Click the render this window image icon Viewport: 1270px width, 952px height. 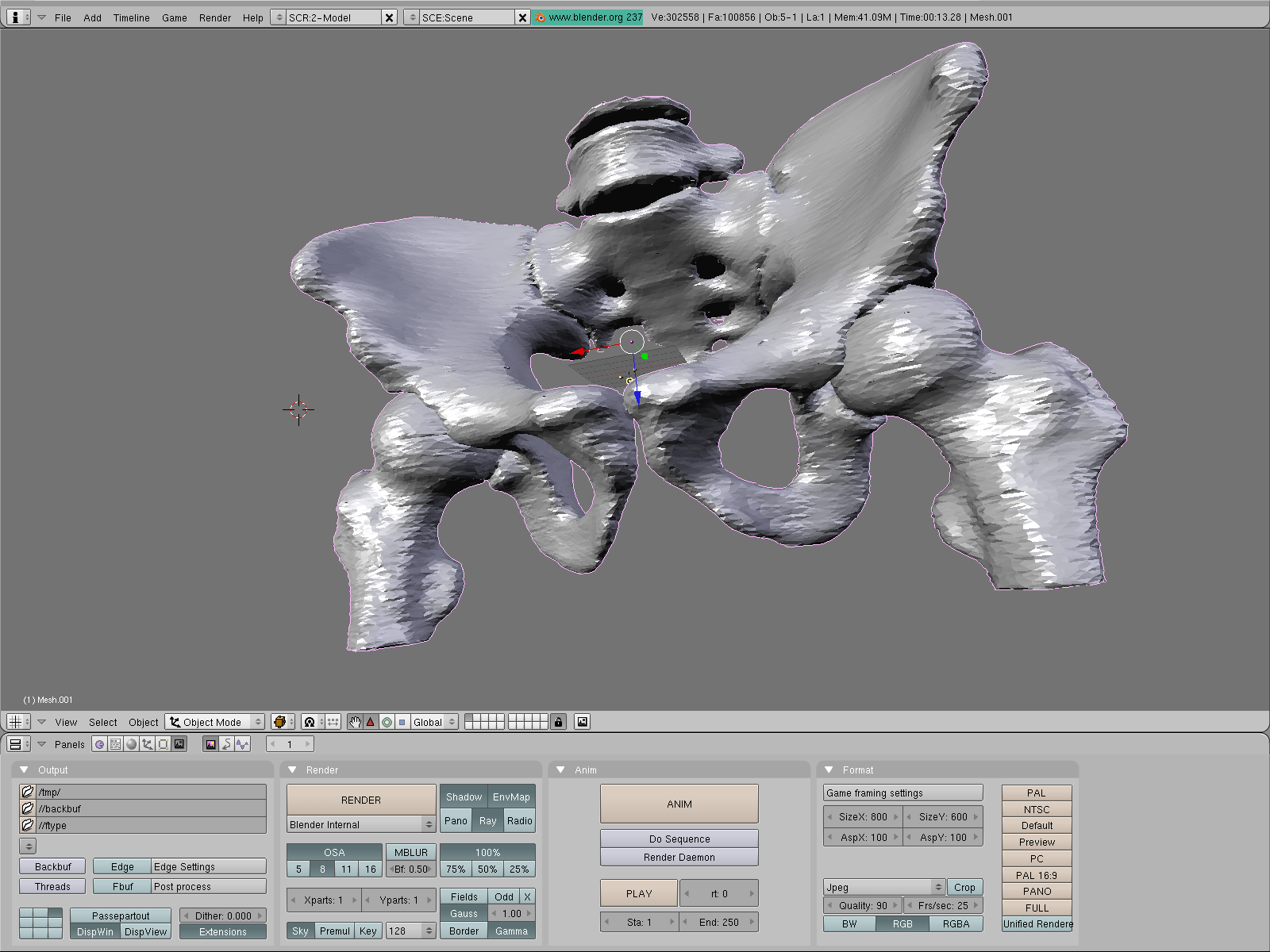point(583,722)
